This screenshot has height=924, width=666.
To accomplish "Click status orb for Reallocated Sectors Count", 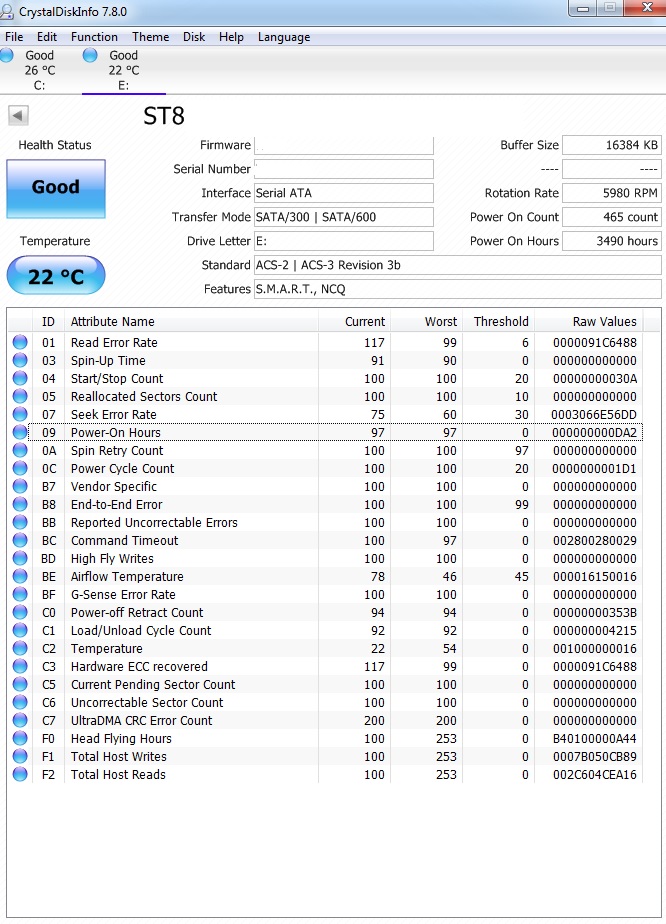I will [x=20, y=396].
